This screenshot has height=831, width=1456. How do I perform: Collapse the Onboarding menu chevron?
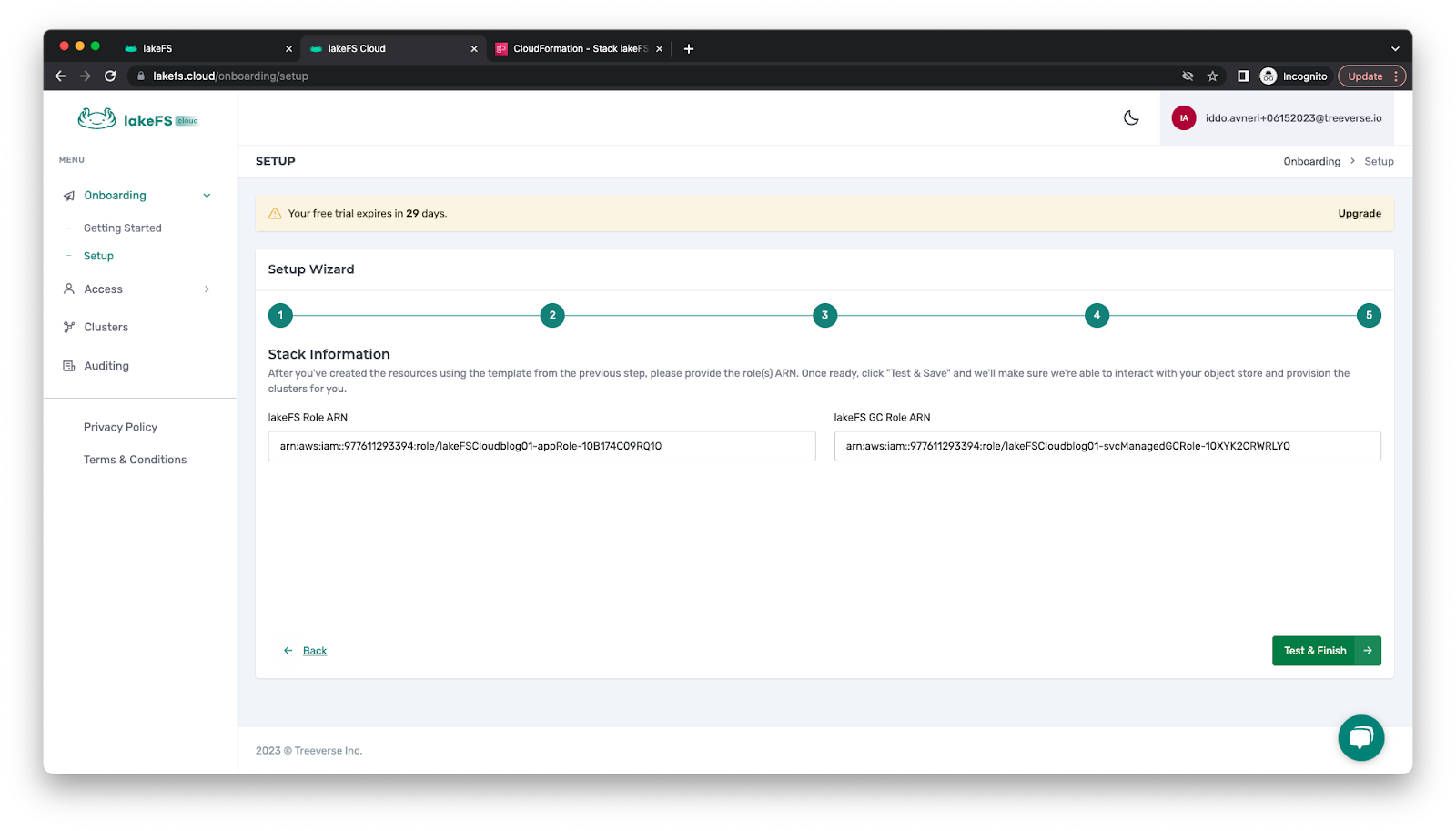coord(207,196)
